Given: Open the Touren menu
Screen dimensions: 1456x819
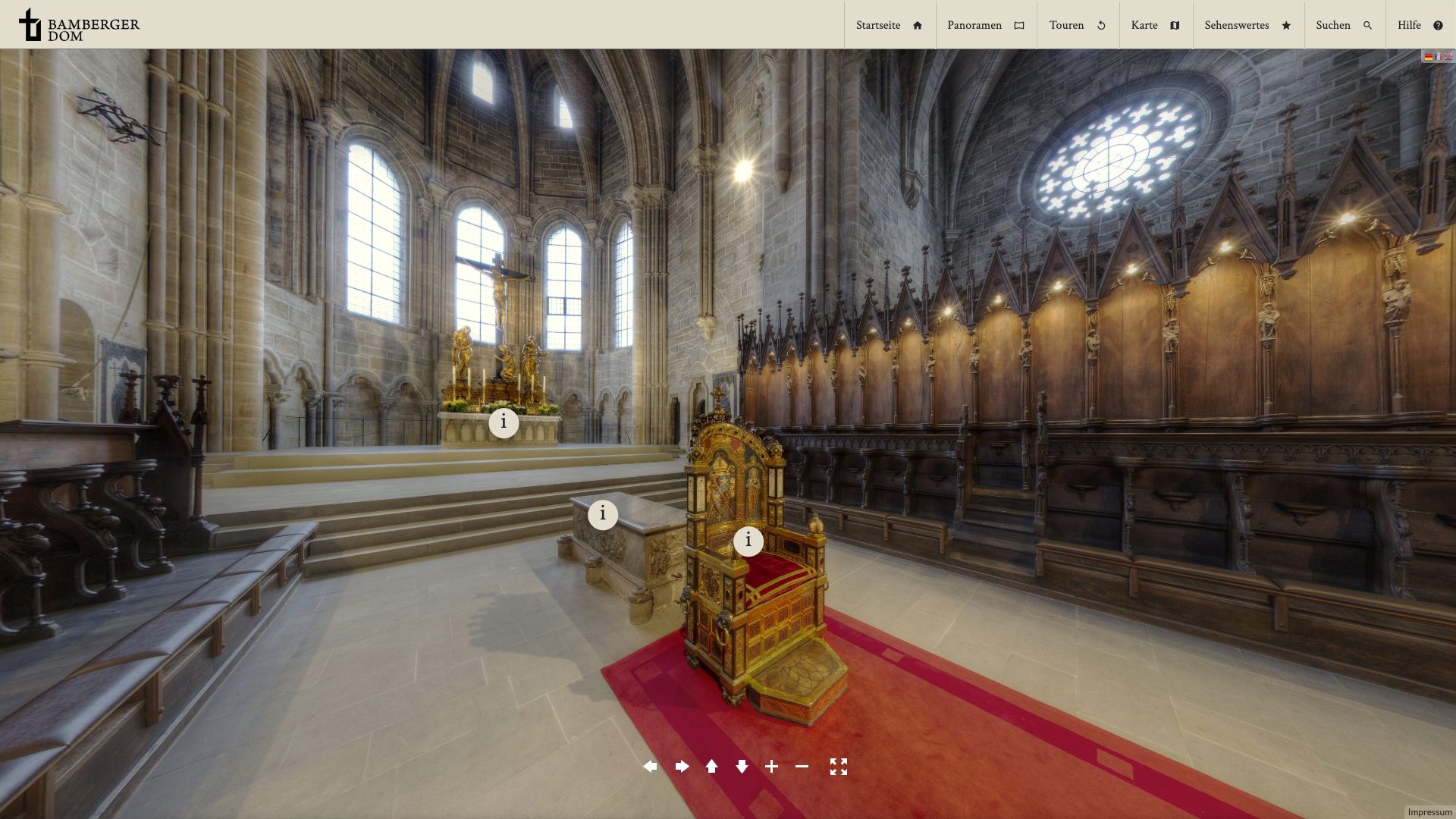Looking at the screenshot, I should (x=1077, y=25).
